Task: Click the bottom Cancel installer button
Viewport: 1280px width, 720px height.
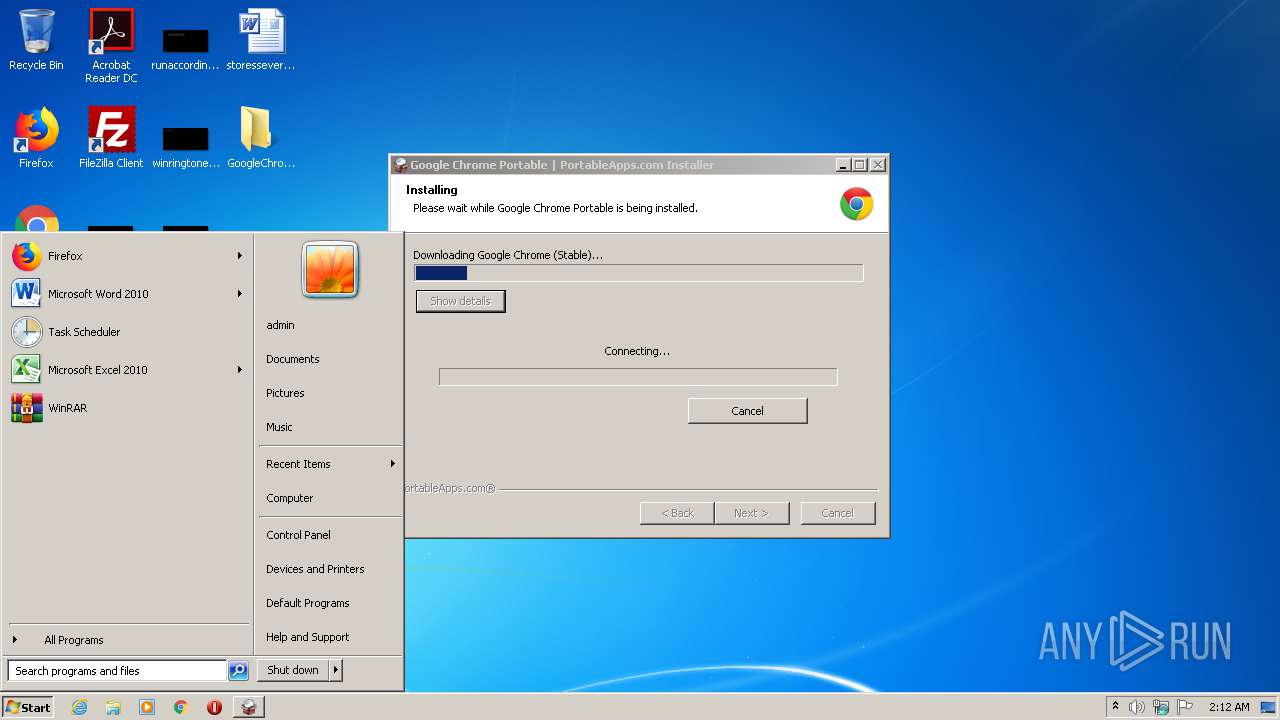Action: [x=838, y=513]
